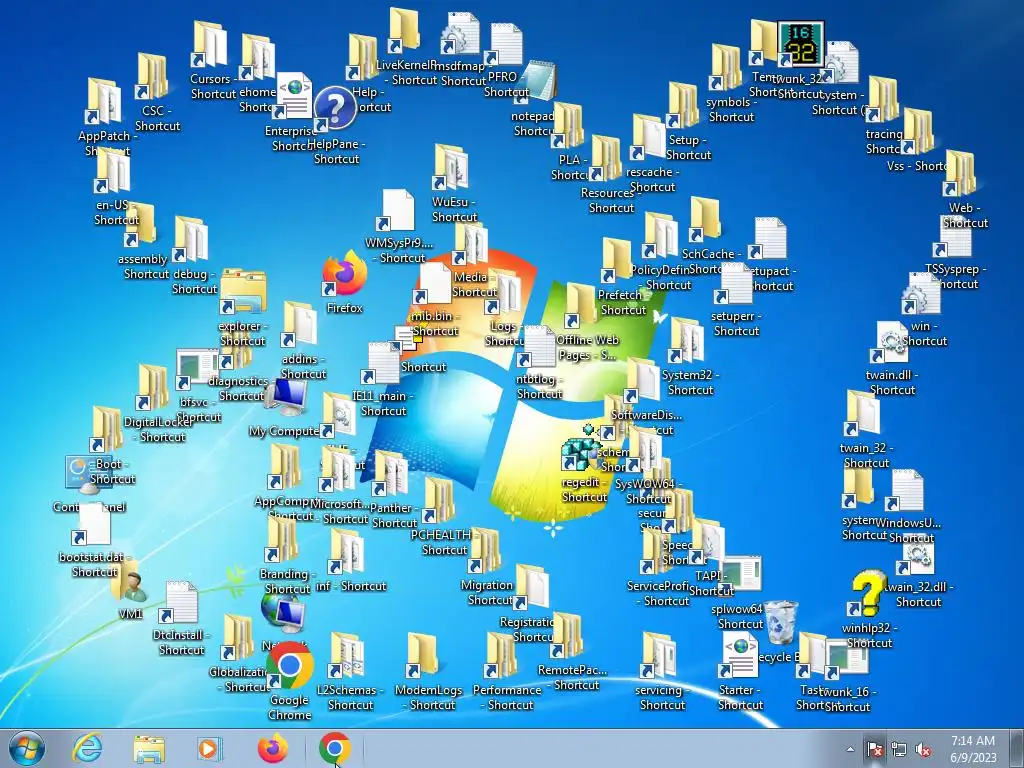Open the HelpPane shortcut icon
Image resolution: width=1024 pixels, height=768 pixels.
point(335,109)
